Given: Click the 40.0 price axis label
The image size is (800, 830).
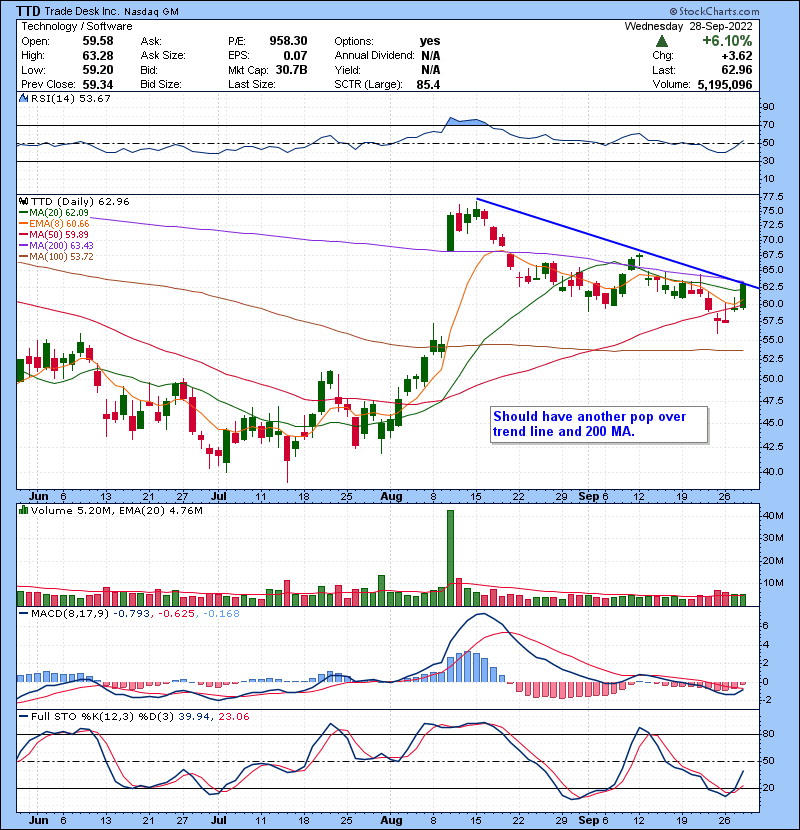Looking at the screenshot, I should [x=772, y=472].
